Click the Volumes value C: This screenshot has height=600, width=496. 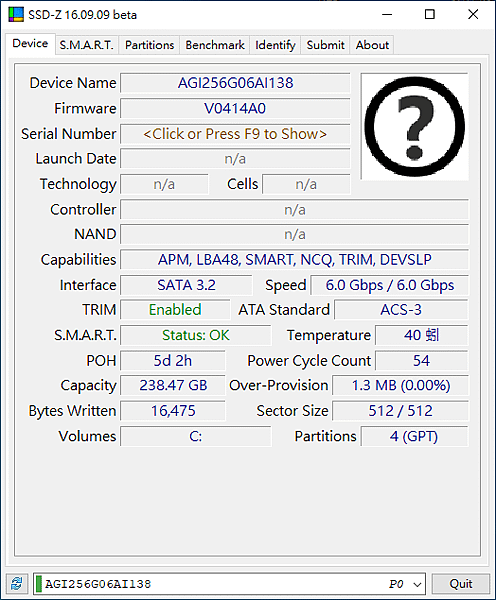[196, 437]
